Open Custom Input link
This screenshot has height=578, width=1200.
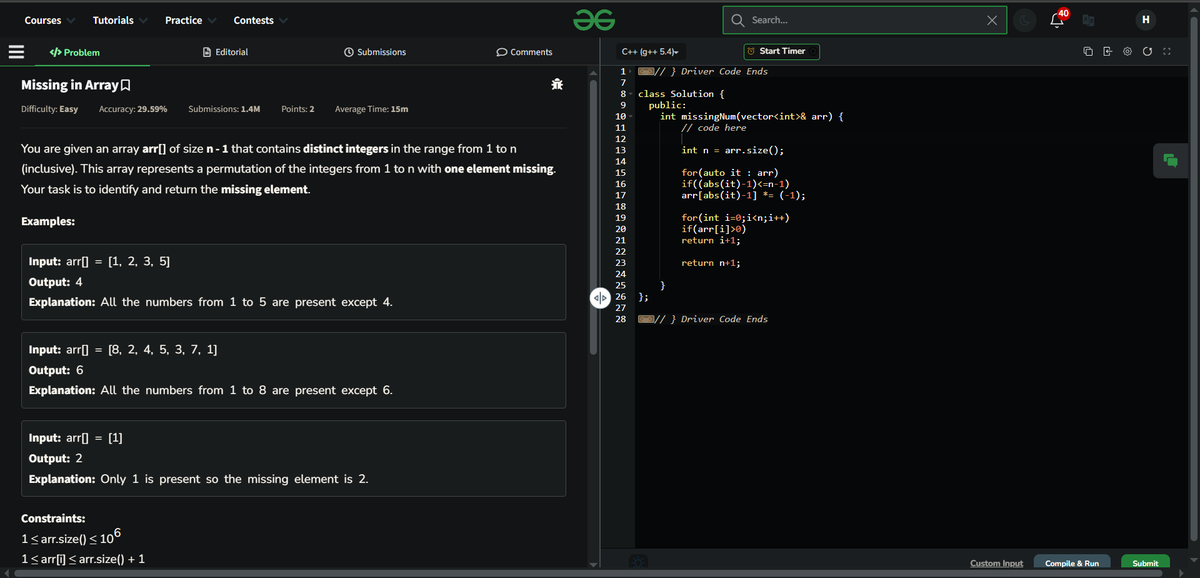click(997, 563)
